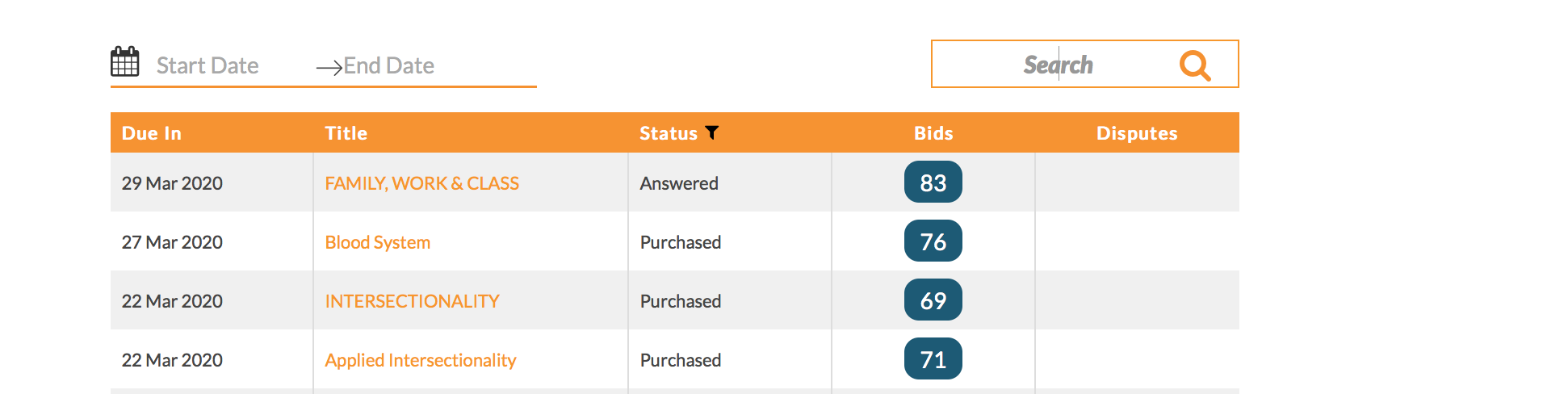Open the Blood System link
Image resolution: width=1568 pixels, height=394 pixels.
coord(378,242)
